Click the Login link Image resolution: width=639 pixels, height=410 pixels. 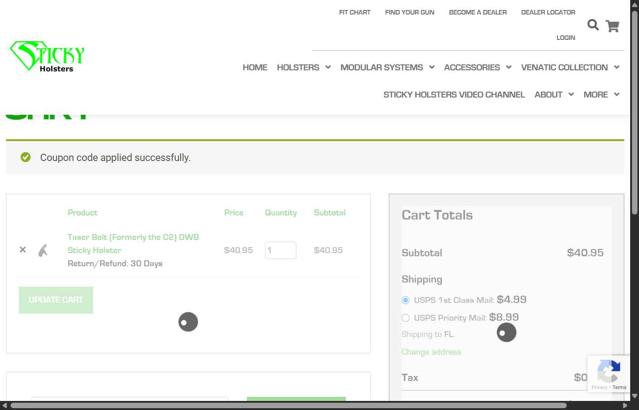566,37
